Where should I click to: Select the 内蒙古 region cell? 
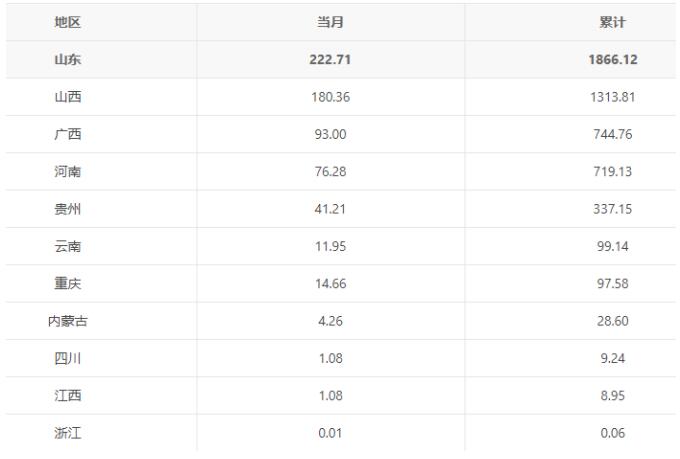click(x=68, y=321)
